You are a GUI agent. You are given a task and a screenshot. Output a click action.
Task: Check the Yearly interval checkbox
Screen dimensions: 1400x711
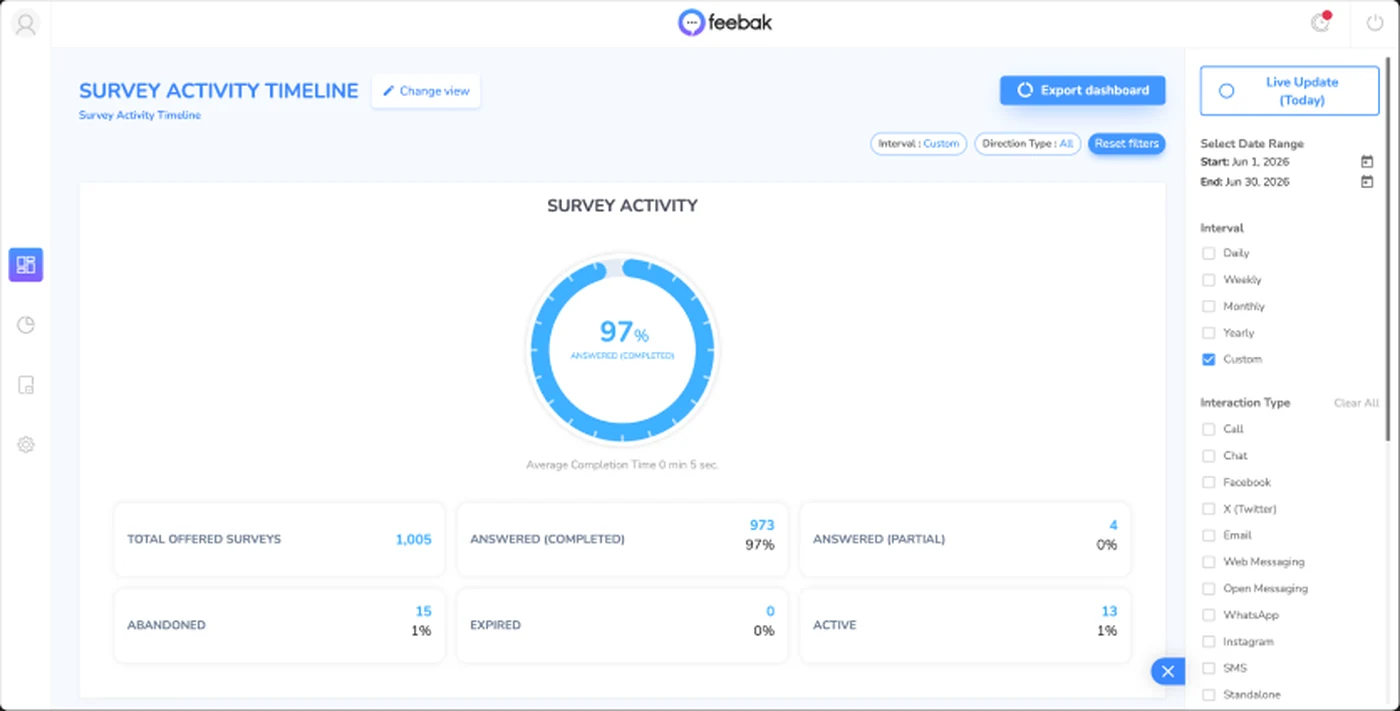tap(1209, 333)
